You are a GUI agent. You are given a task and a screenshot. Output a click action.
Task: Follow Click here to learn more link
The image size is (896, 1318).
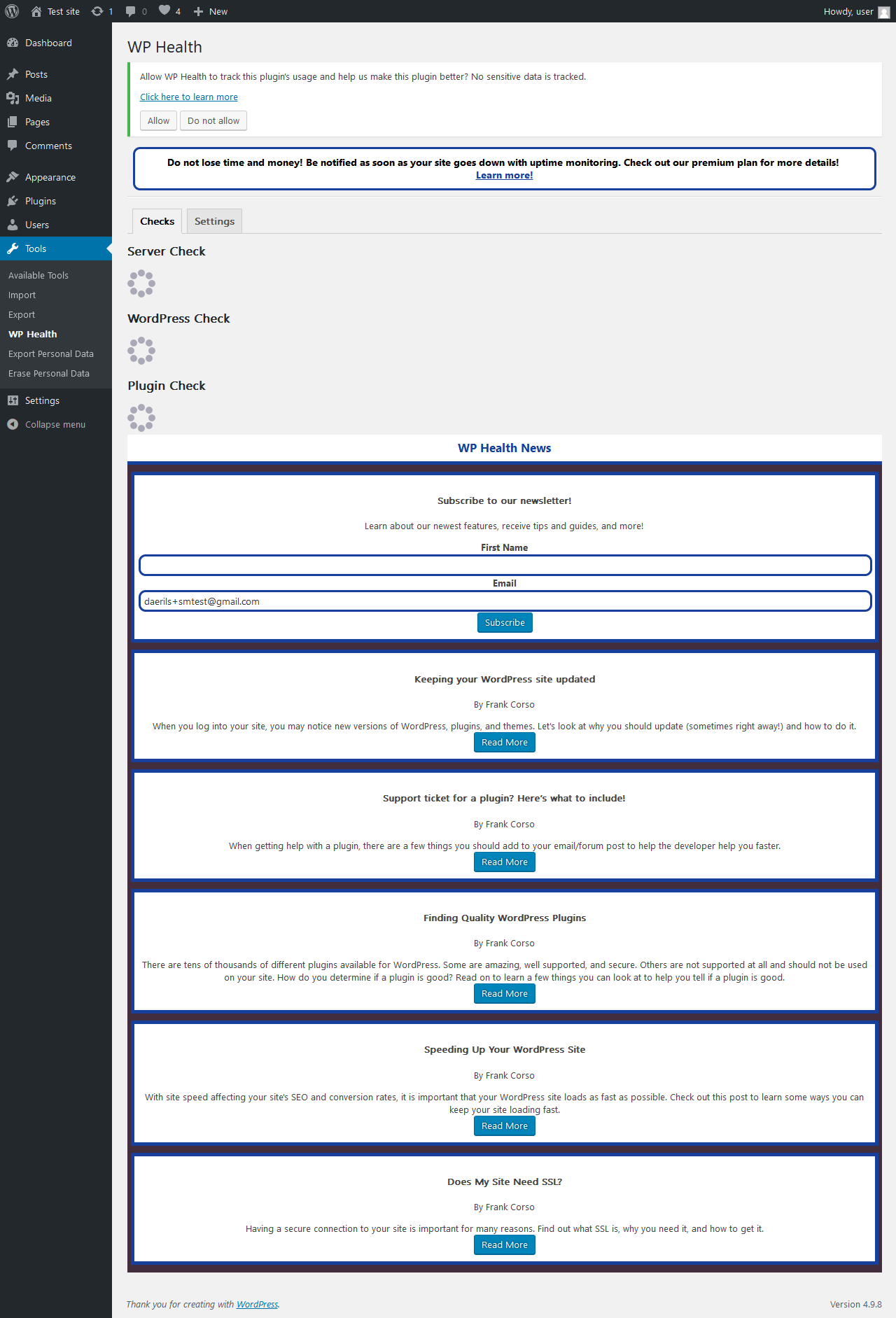click(x=189, y=97)
